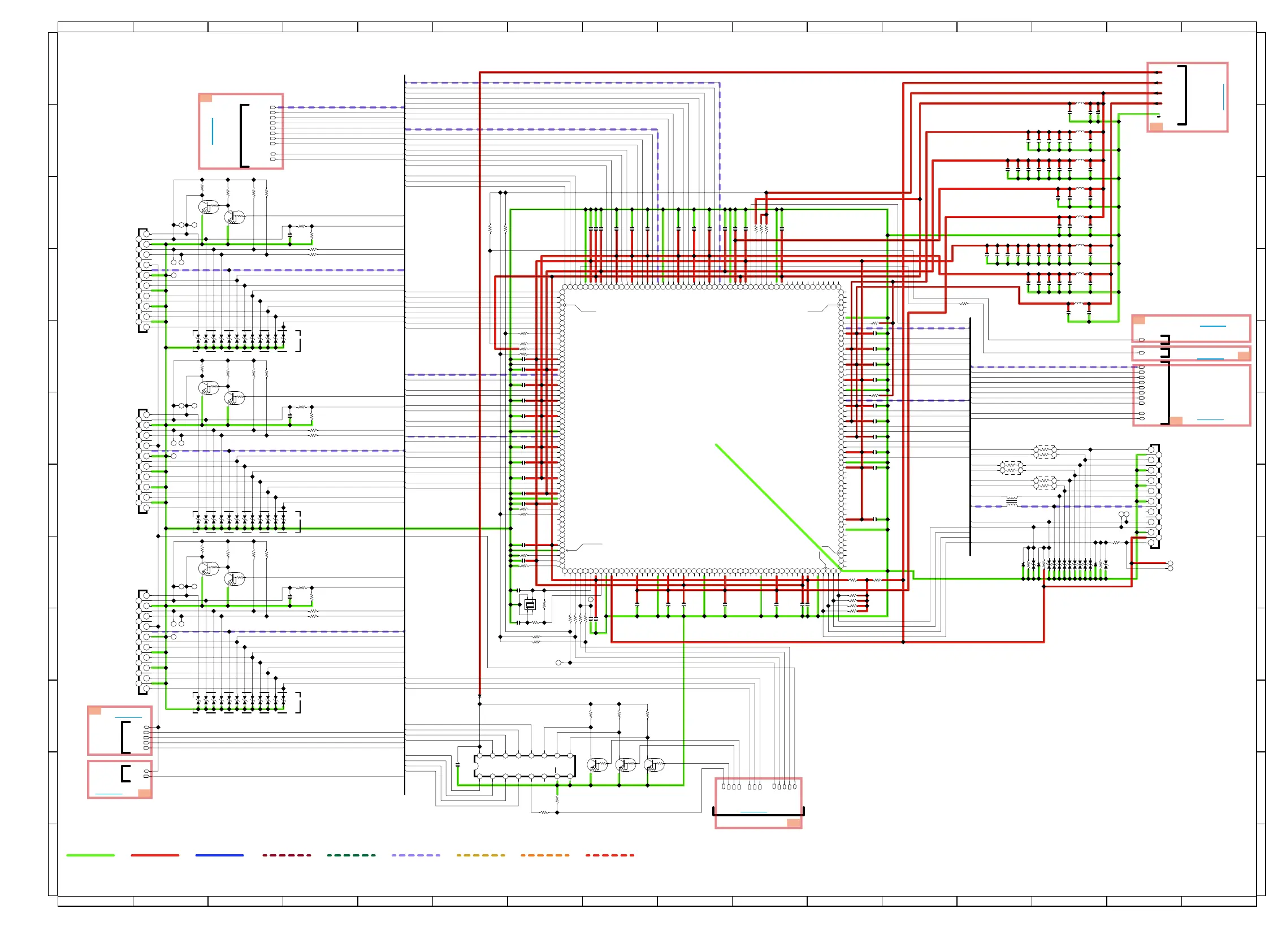Select the 16-pin DIP chip at bottom
The width and height of the screenshot is (1282, 952).
(525, 766)
